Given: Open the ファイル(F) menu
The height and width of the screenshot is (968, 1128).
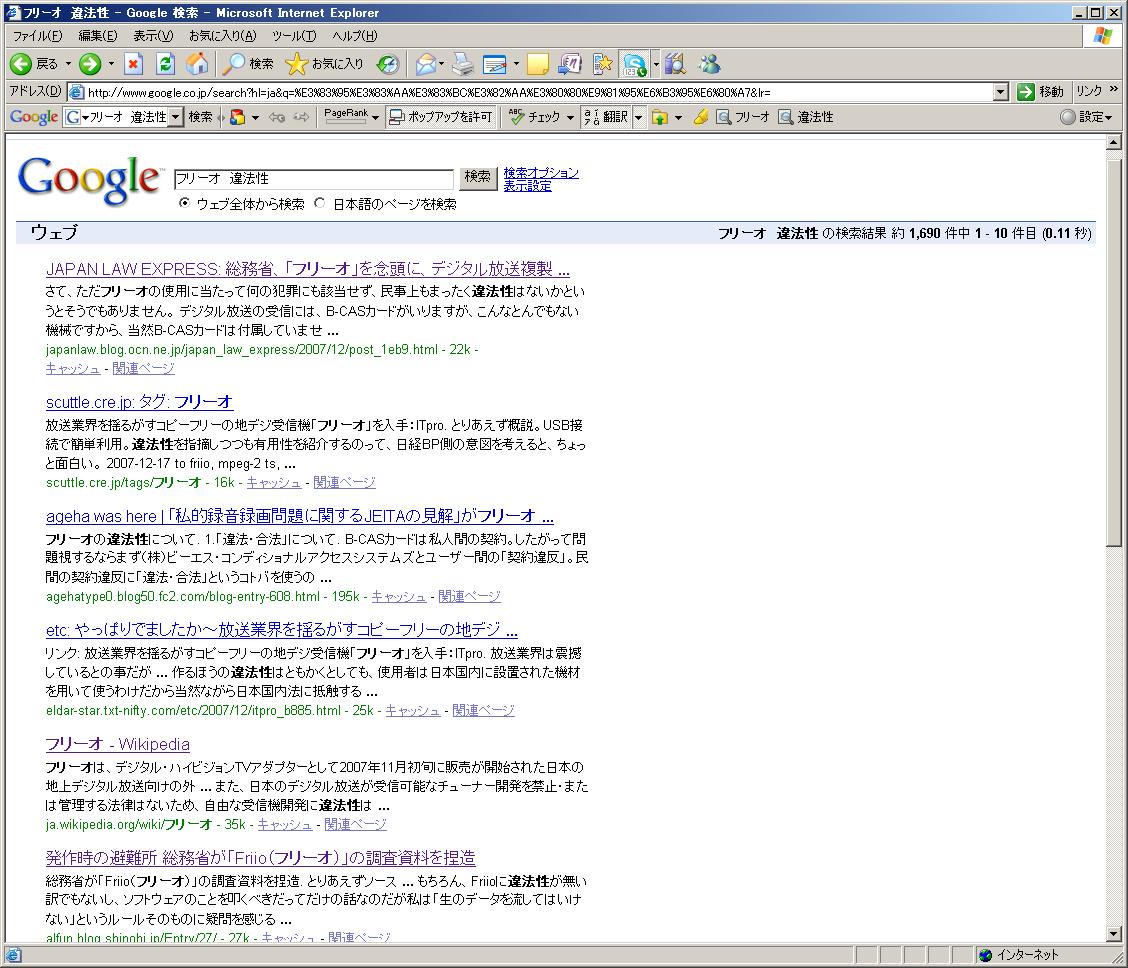Looking at the screenshot, I should (x=37, y=35).
